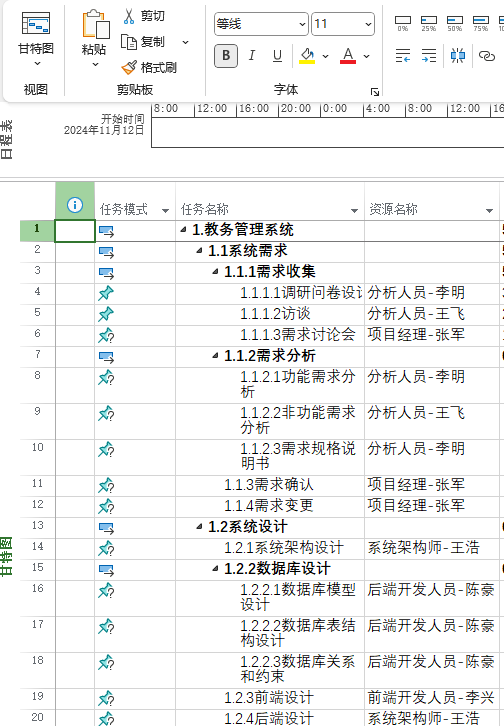This screenshot has width=504, height=726.
Task: Click the Cut (剪切) scissors icon
Action: pos(129,17)
